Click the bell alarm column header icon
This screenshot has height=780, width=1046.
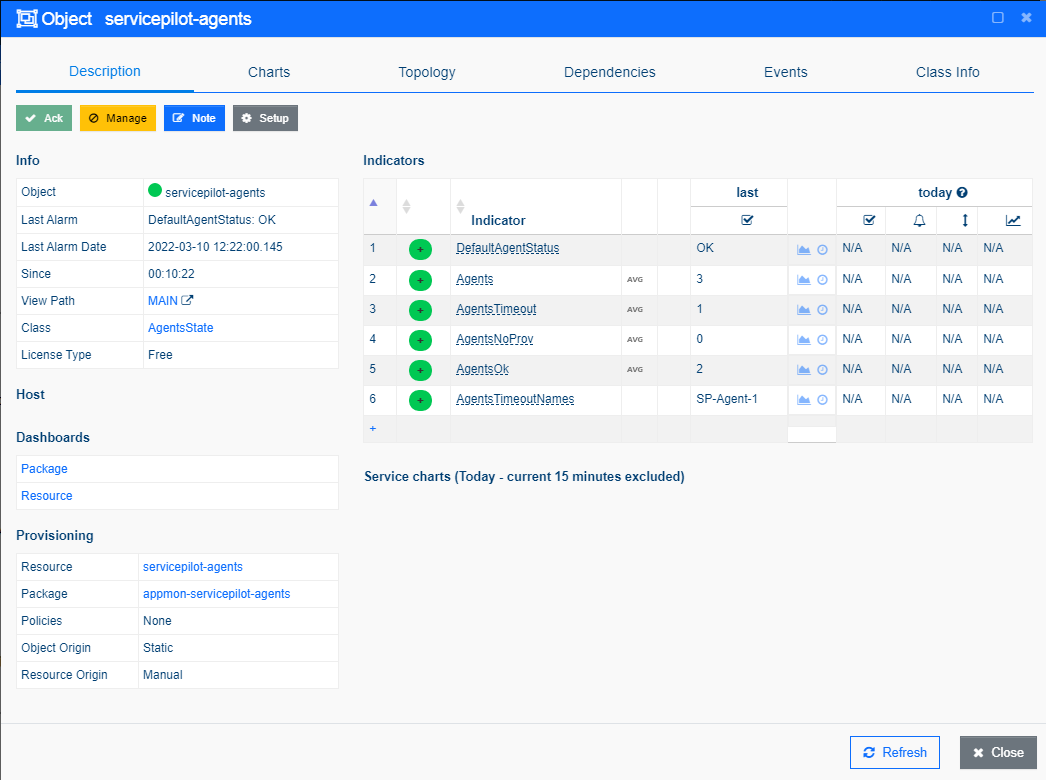tap(919, 221)
